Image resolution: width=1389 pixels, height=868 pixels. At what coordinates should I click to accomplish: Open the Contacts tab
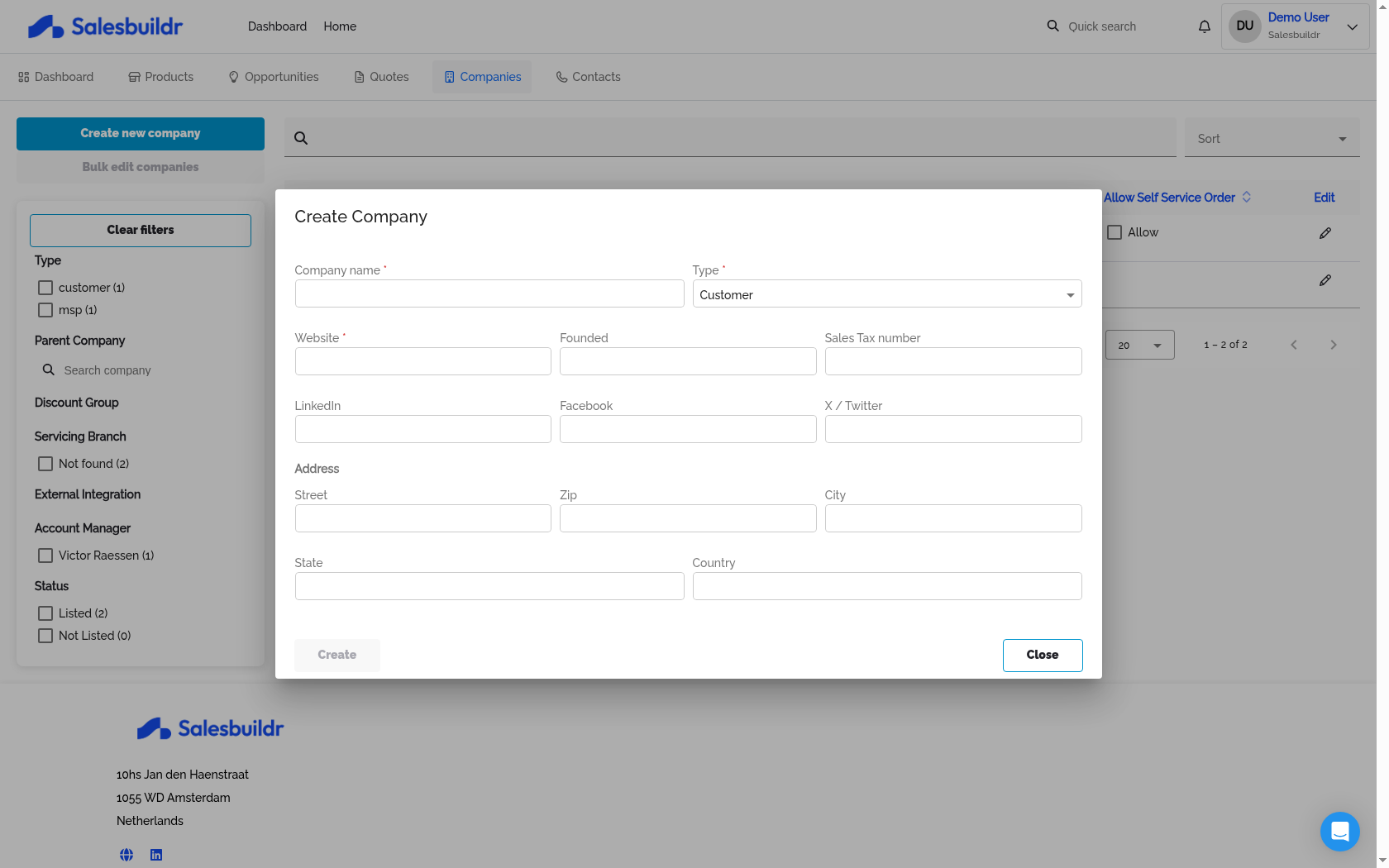pyautogui.click(x=589, y=77)
